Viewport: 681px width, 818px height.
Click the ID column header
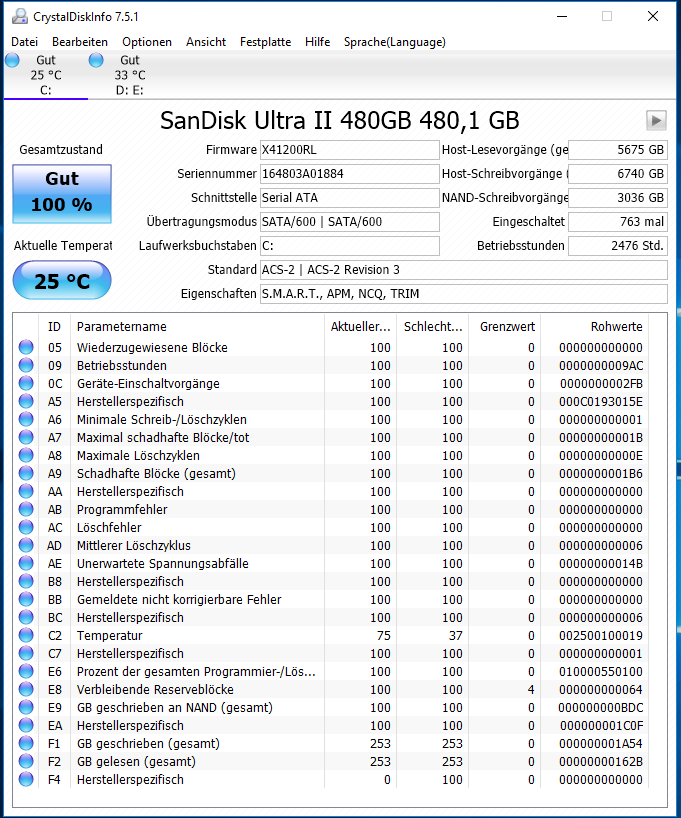click(x=55, y=327)
